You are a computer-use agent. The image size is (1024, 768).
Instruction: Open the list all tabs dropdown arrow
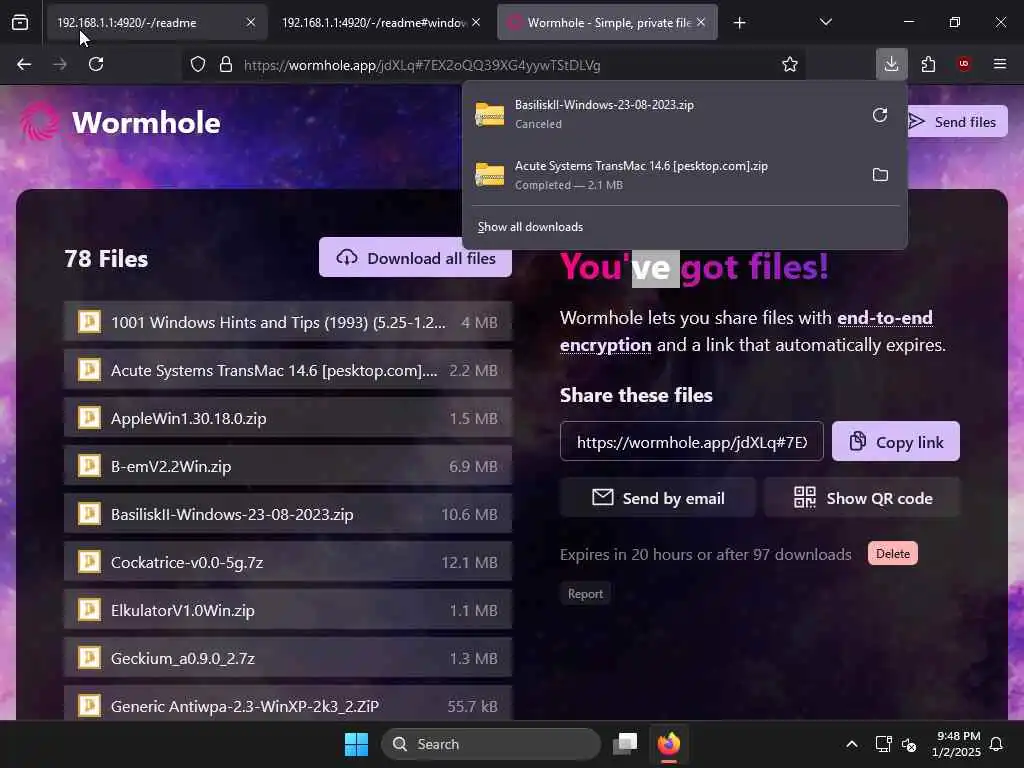(825, 22)
